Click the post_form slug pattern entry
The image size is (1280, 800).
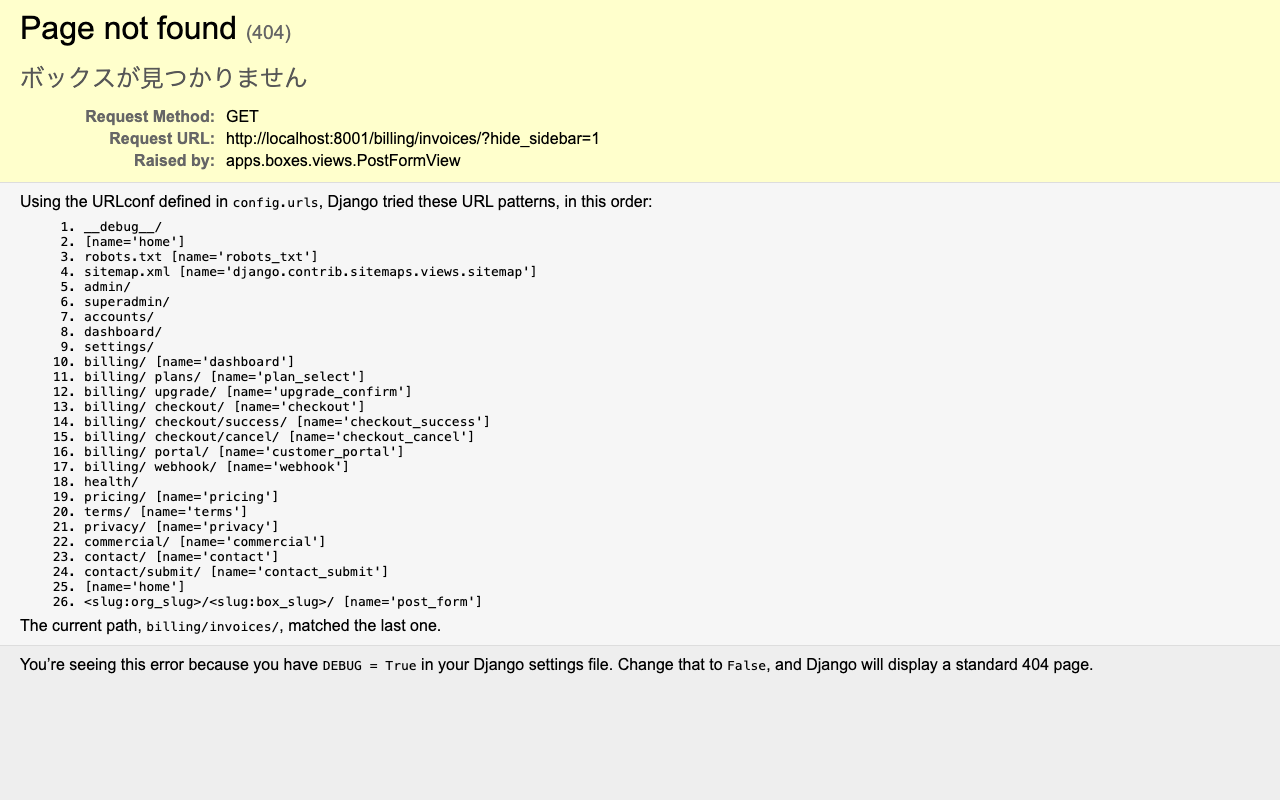pyautogui.click(x=283, y=602)
